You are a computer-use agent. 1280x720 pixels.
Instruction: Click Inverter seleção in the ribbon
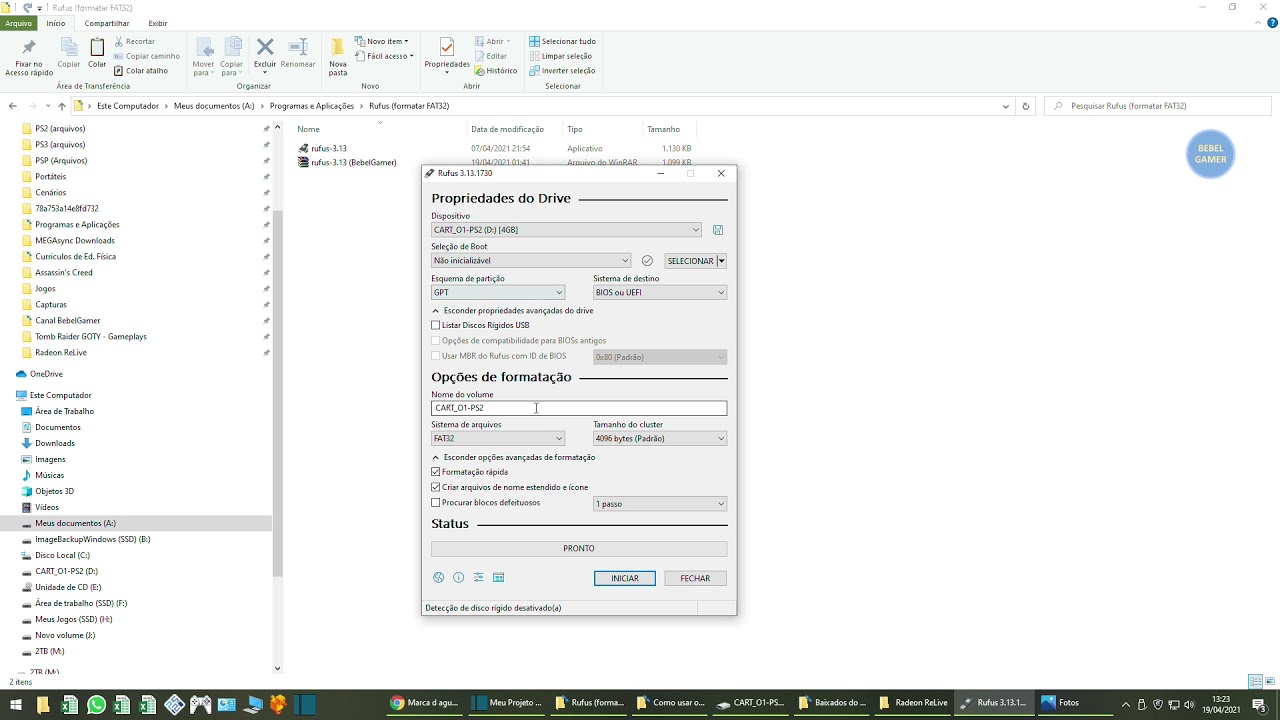(x=562, y=71)
